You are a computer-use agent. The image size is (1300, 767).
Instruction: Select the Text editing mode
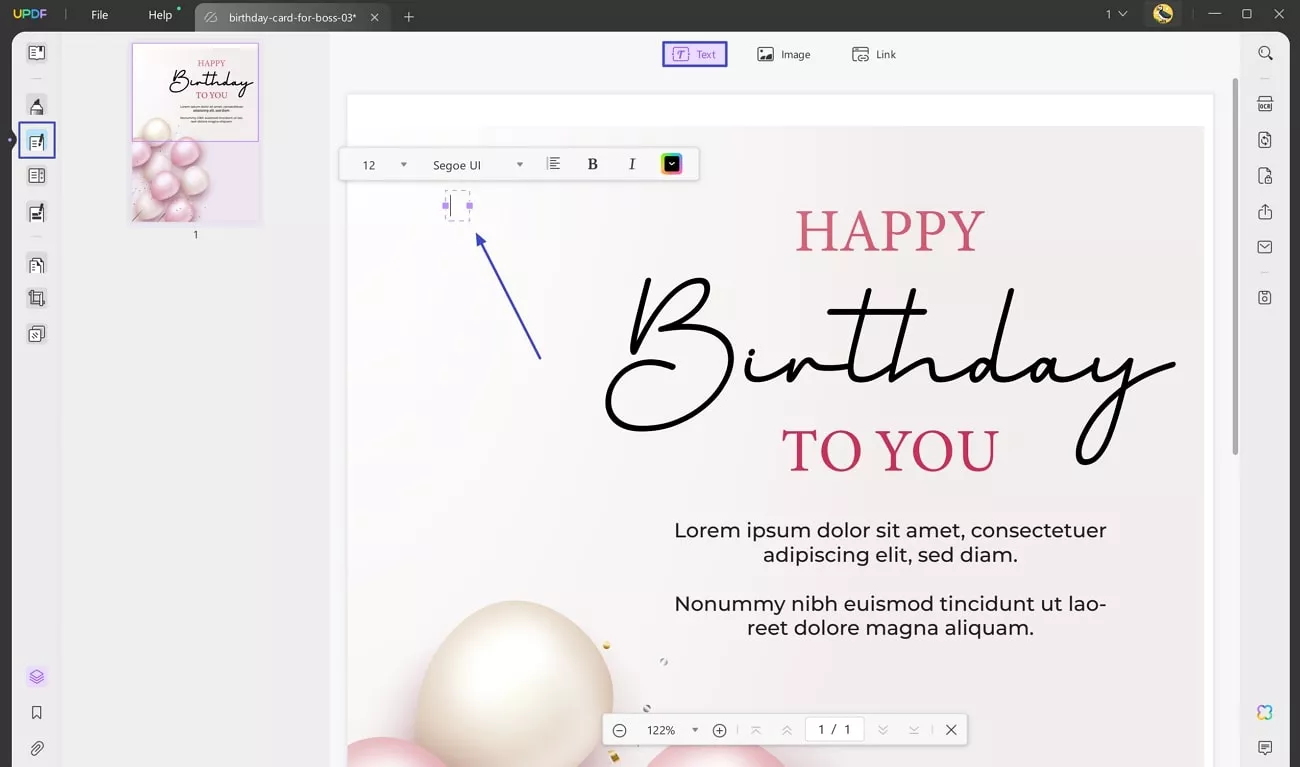click(x=695, y=54)
